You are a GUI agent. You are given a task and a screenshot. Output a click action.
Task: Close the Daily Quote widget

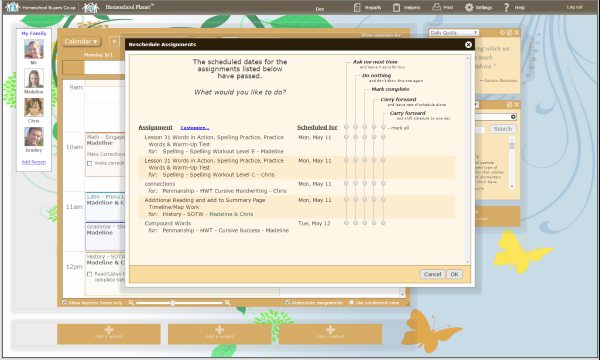tap(517, 33)
